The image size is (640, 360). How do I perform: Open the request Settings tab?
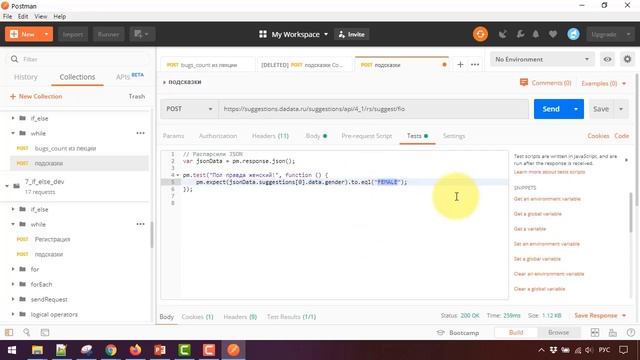click(x=454, y=136)
